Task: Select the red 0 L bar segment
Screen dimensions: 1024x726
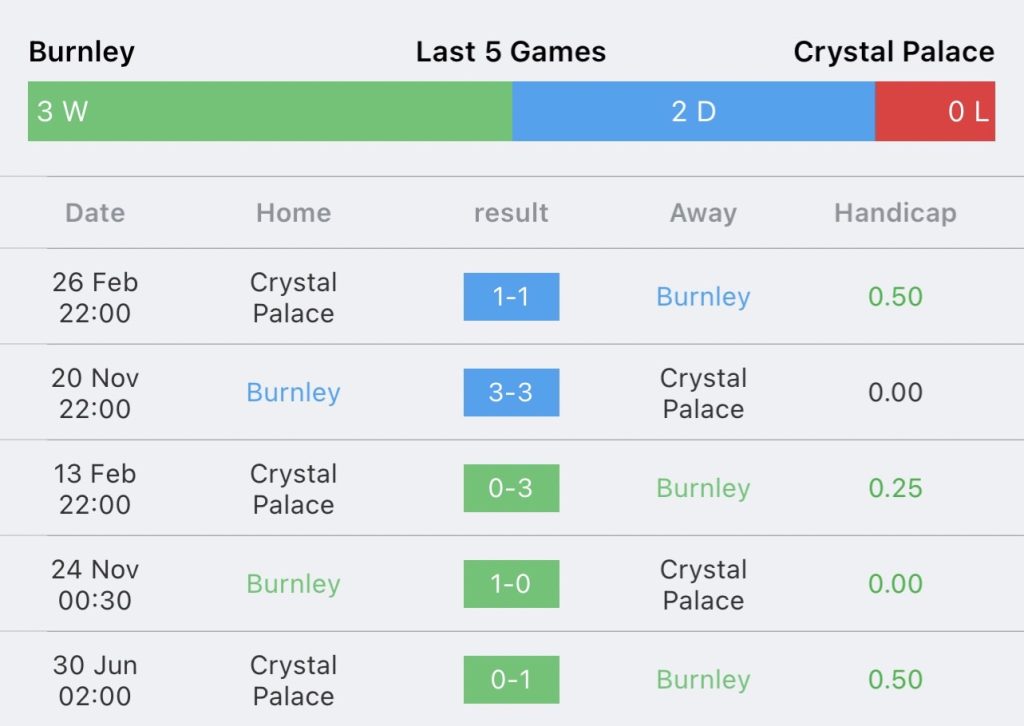Action: click(x=934, y=111)
